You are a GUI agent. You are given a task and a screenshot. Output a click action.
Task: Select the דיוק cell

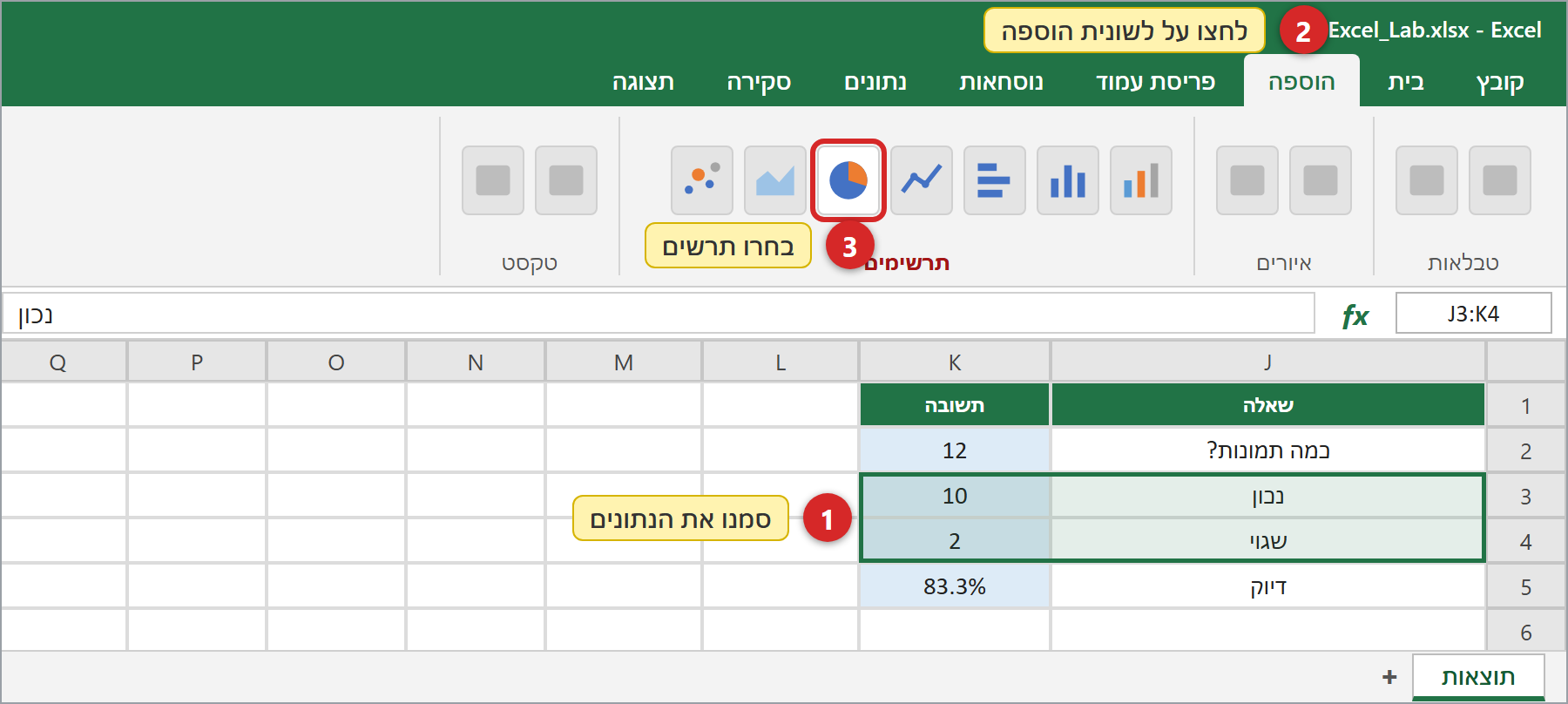coord(1268,586)
